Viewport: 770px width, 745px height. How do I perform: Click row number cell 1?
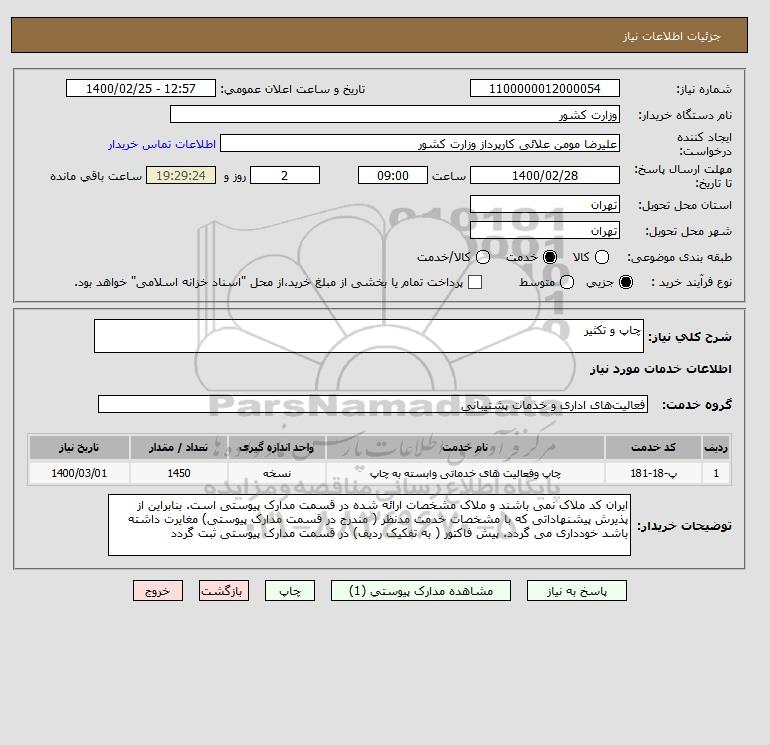(716, 473)
